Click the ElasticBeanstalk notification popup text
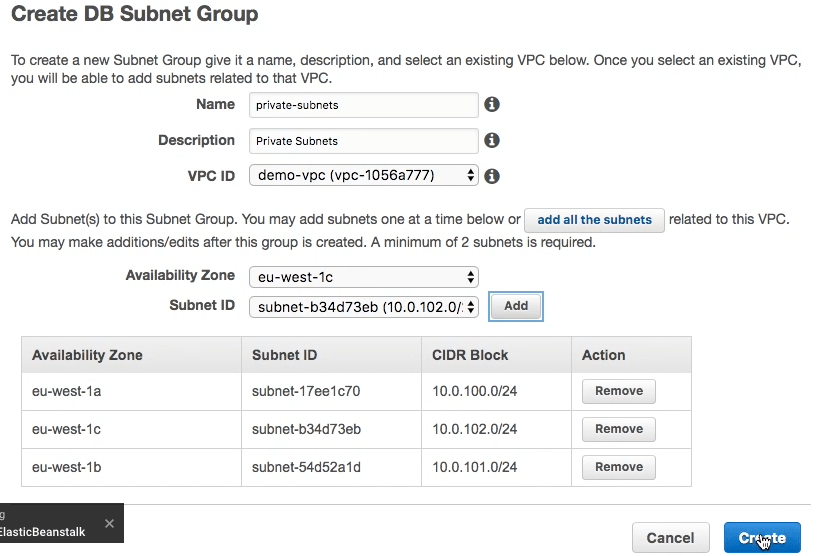The image size is (819, 556). coord(45,531)
